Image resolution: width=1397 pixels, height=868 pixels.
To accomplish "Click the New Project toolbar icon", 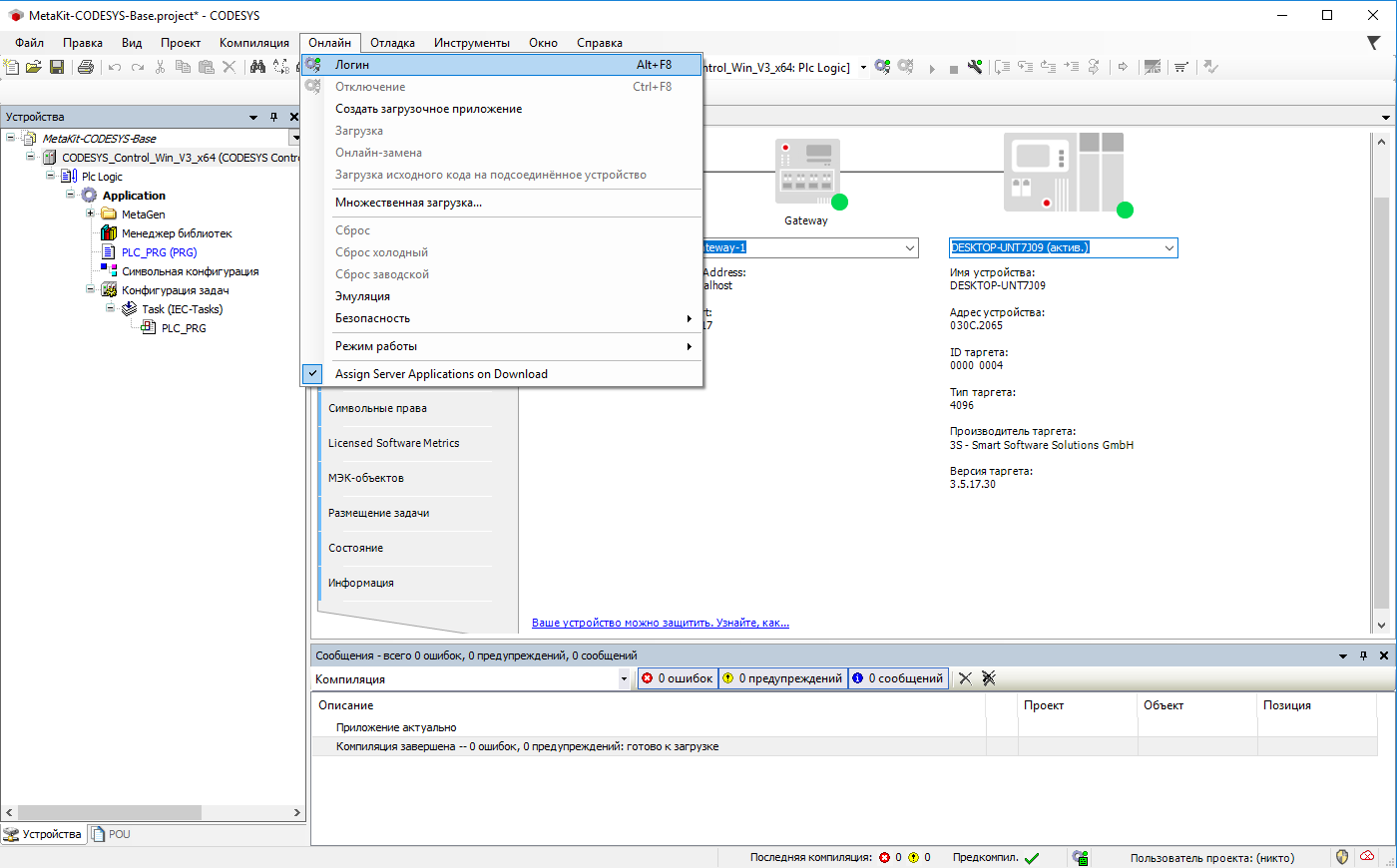I will (12, 67).
